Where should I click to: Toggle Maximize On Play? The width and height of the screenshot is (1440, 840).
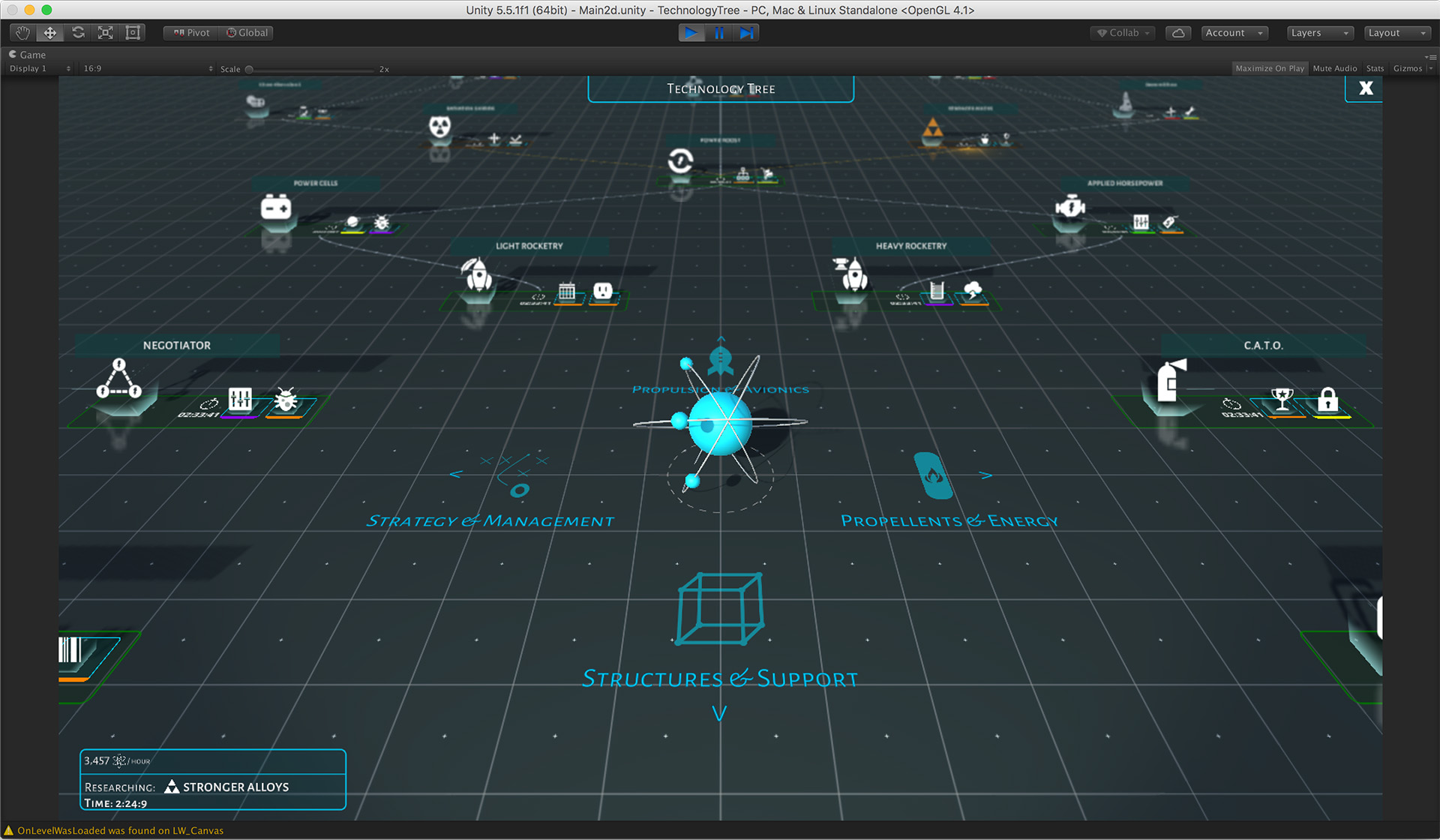click(x=1270, y=68)
